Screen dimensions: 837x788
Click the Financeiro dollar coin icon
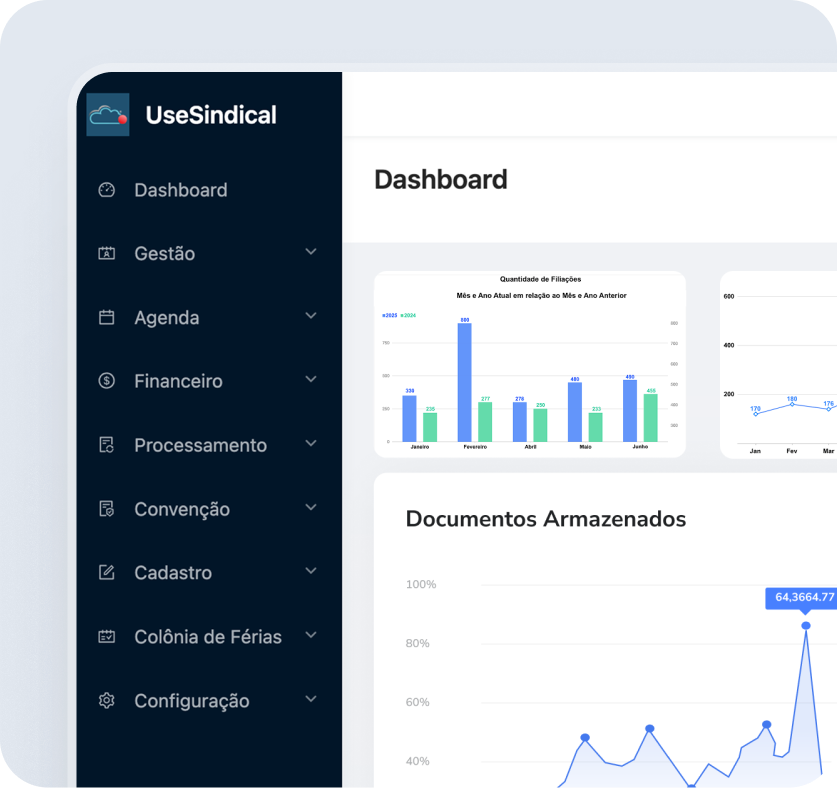point(107,381)
